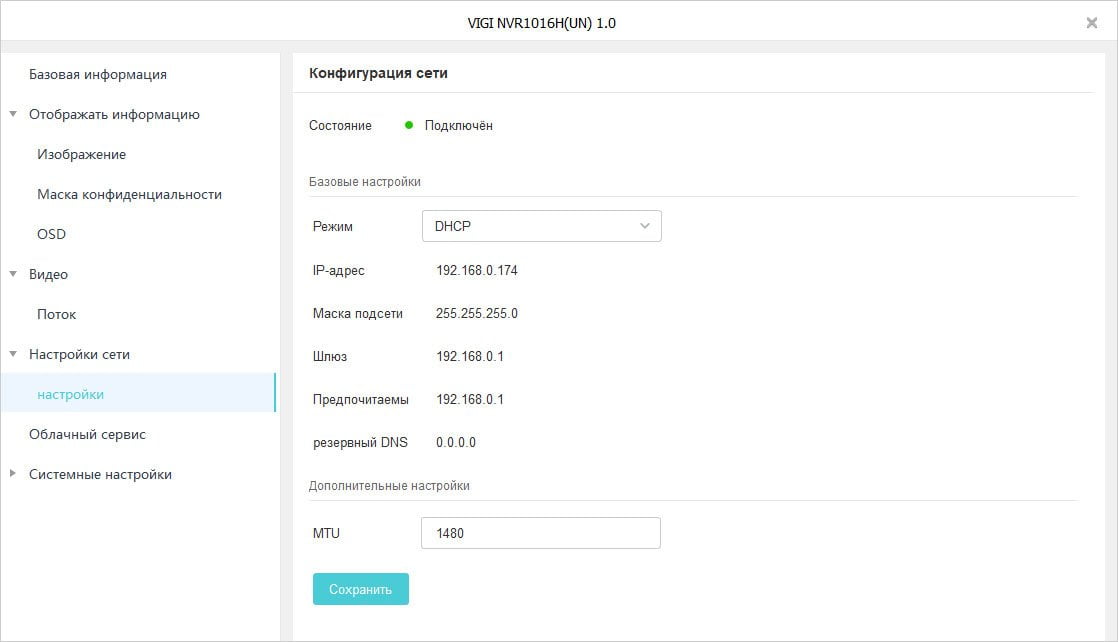The width and height of the screenshot is (1118, 642).
Task: Click Предпочитаемы DNS value 192.168.0.1
Action: pyautogui.click(x=470, y=399)
